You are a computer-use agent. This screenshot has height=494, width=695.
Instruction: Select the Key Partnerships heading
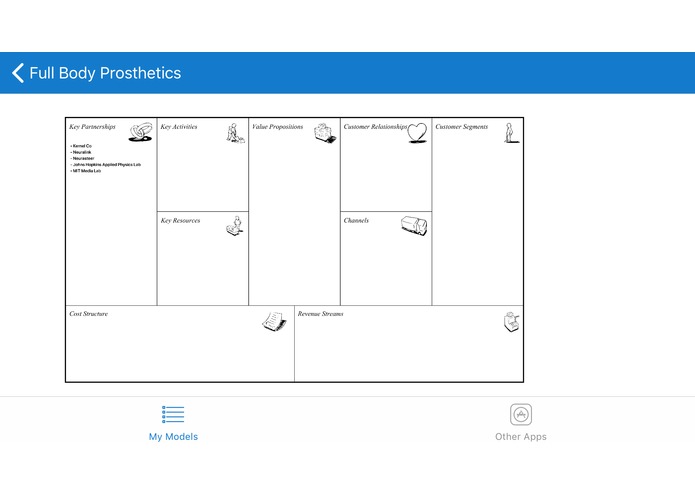click(92, 127)
